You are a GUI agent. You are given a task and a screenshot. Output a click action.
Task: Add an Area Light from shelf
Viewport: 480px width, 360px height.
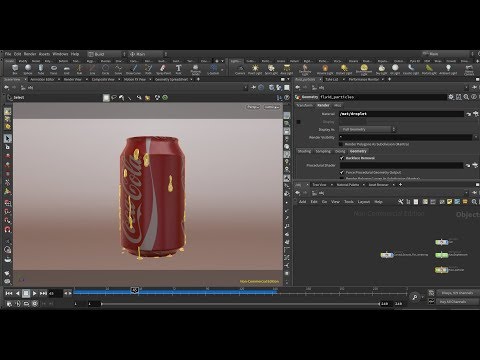click(x=286, y=69)
